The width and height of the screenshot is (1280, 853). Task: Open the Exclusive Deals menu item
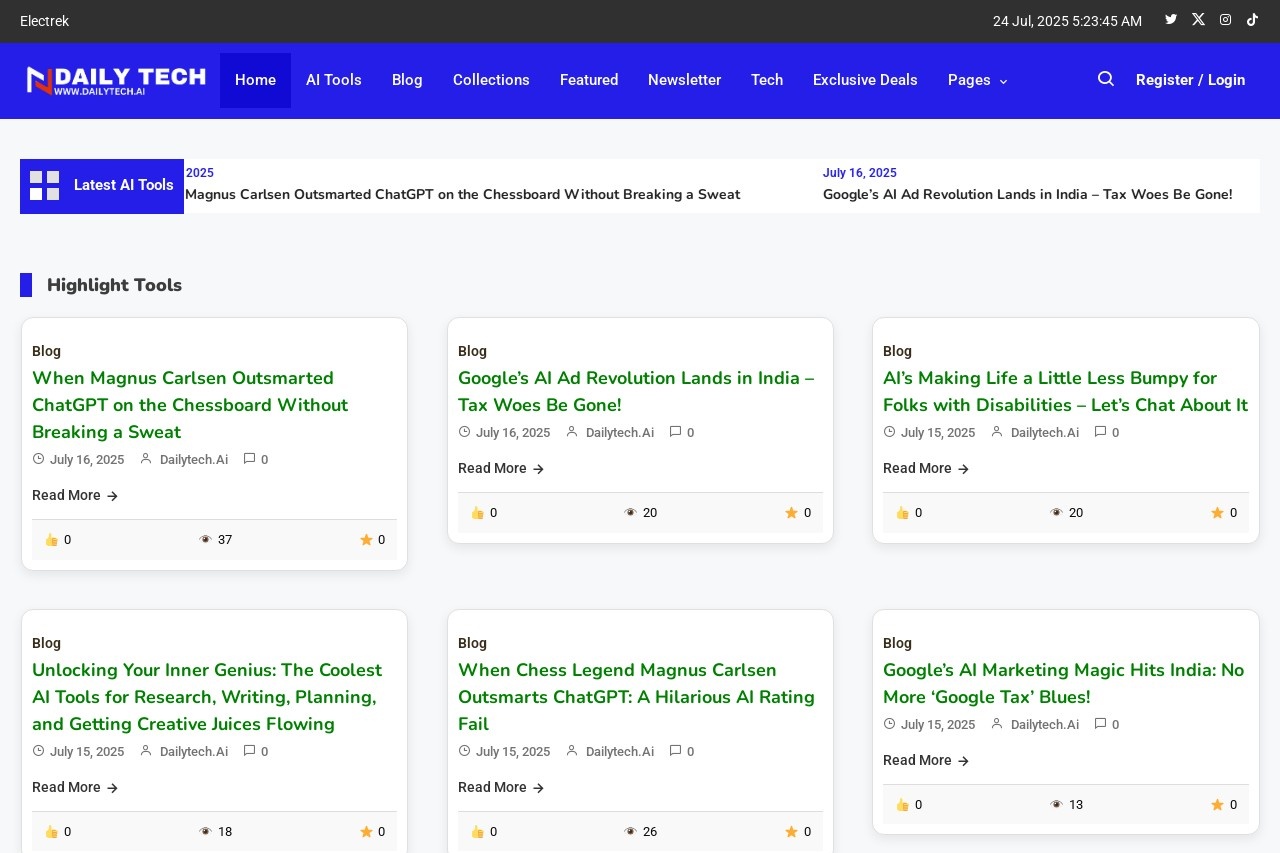click(x=865, y=80)
